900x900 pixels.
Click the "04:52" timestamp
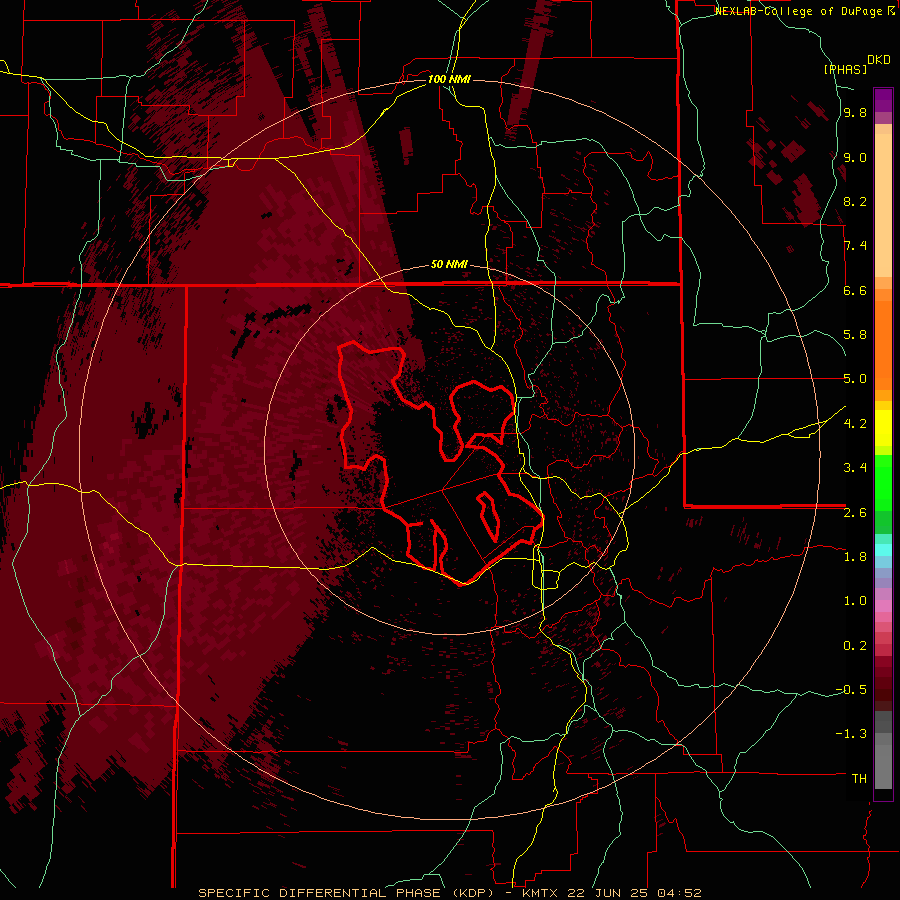point(679,893)
